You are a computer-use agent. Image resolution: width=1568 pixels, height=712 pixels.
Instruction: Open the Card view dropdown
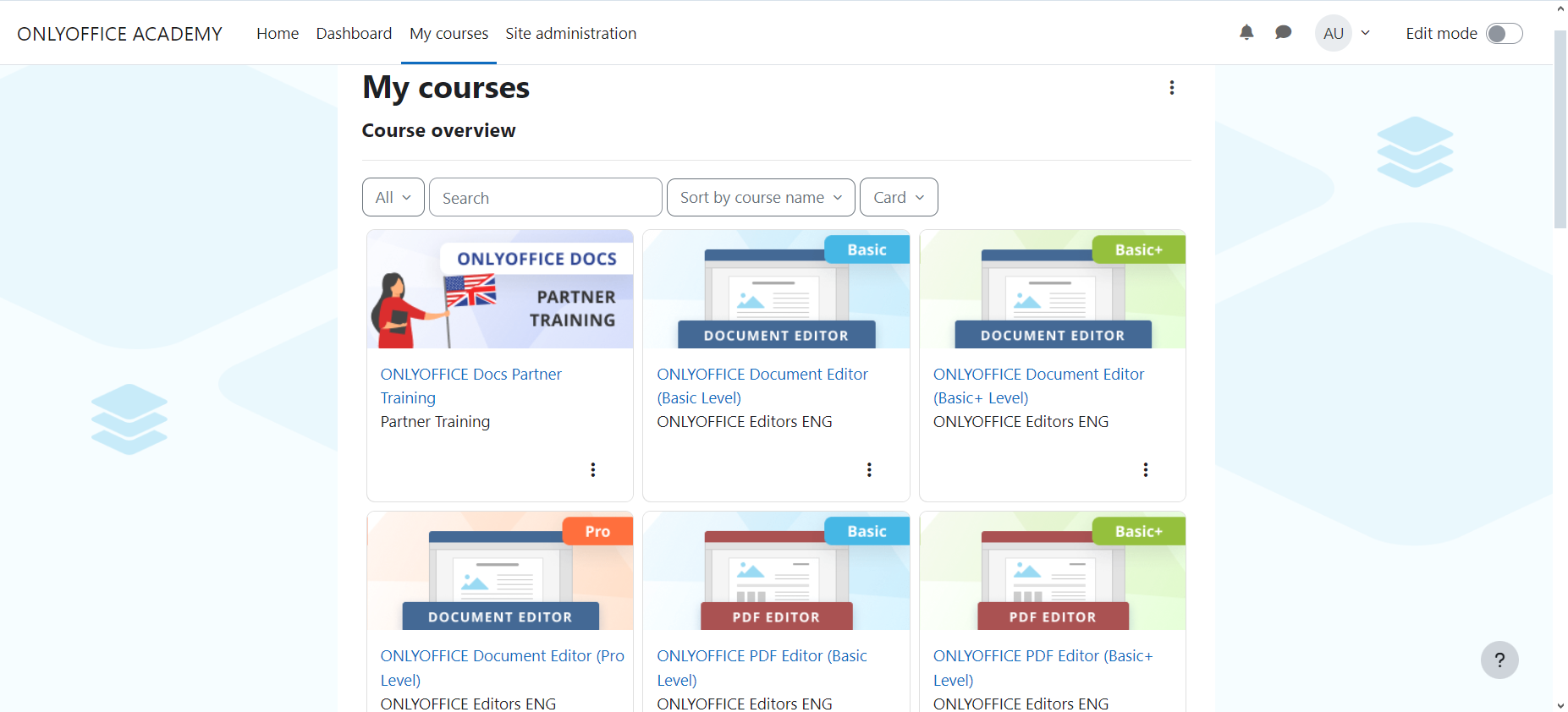click(899, 197)
